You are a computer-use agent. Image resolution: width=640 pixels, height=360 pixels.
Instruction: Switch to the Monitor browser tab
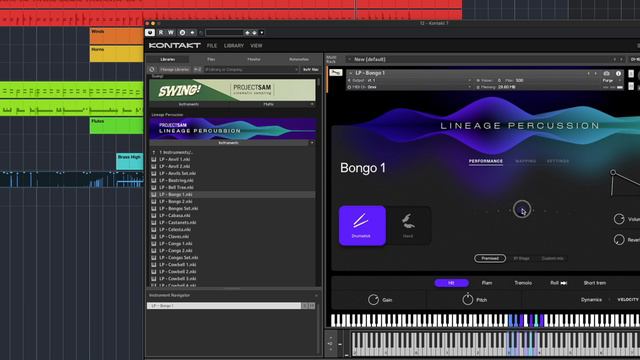254,60
